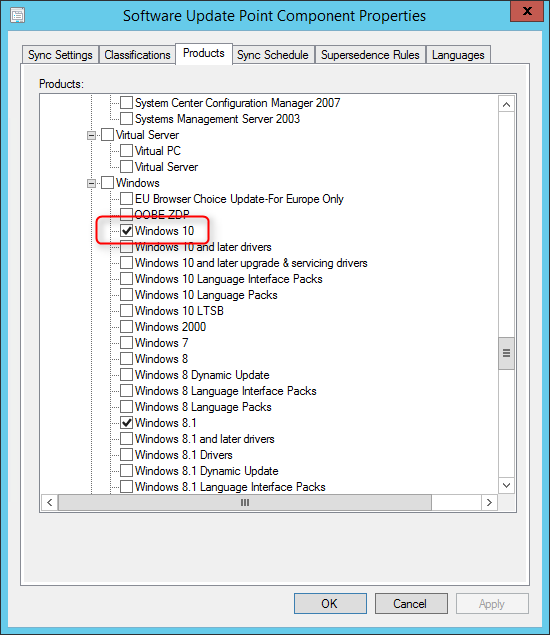Image resolution: width=550 pixels, height=635 pixels.
Task: Click the horizontal scrollbar left arrow
Action: tap(49, 503)
